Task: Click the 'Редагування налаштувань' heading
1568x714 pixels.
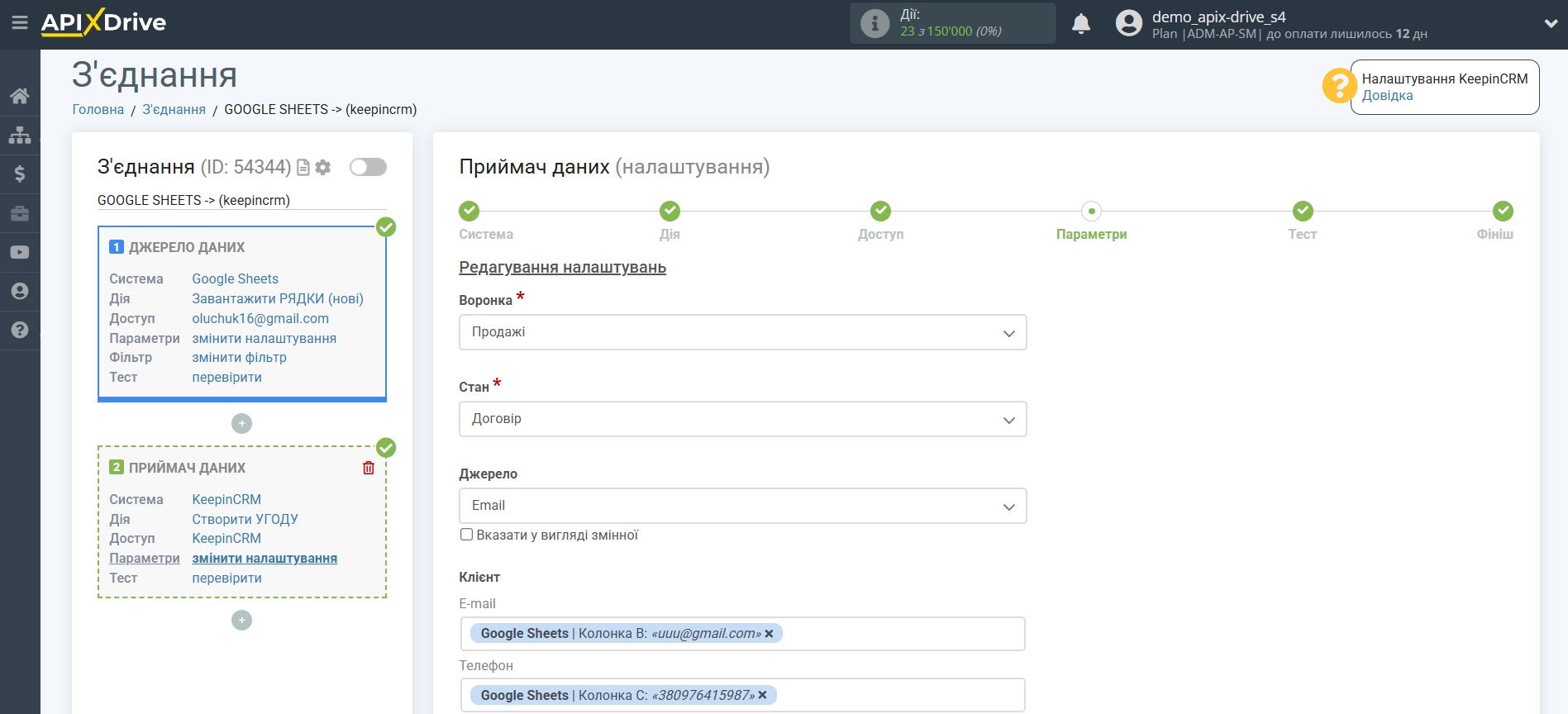Action: [x=562, y=267]
